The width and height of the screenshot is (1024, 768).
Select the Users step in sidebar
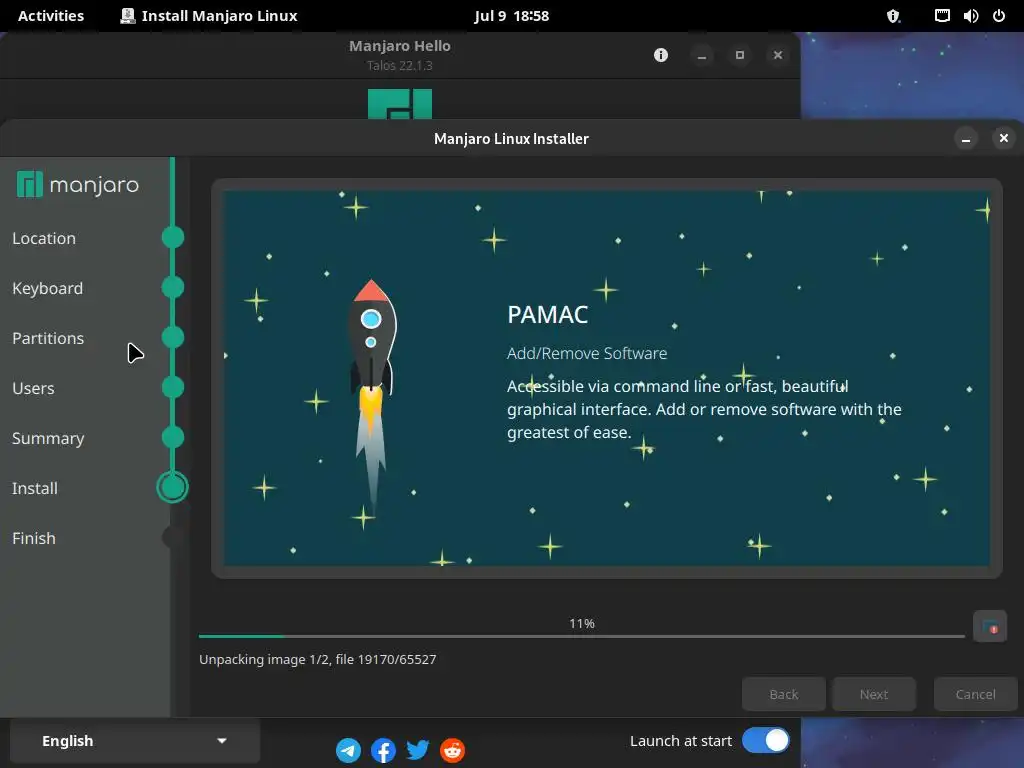(x=33, y=388)
